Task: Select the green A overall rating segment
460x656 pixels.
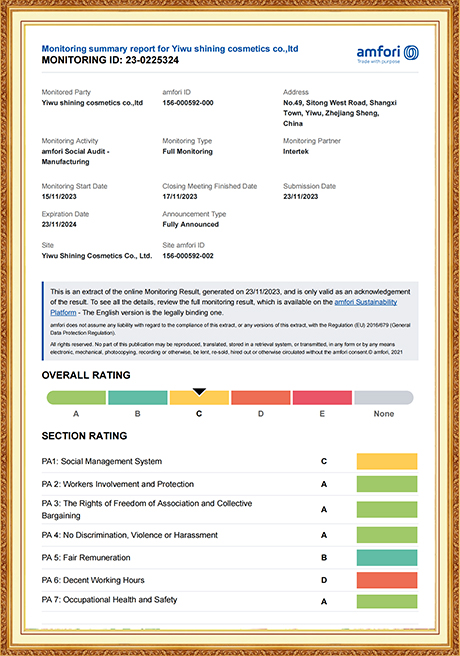Action: pos(76,397)
